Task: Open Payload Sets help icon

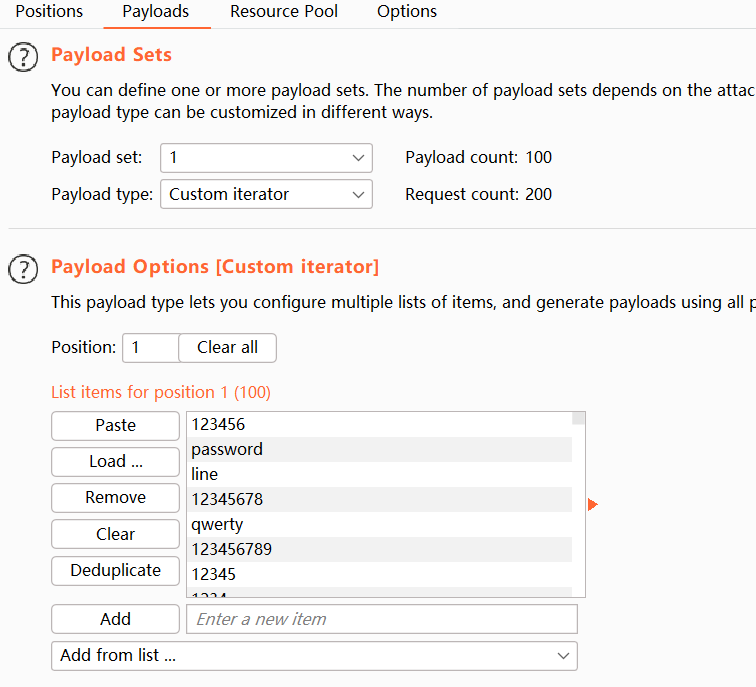Action: (23, 57)
